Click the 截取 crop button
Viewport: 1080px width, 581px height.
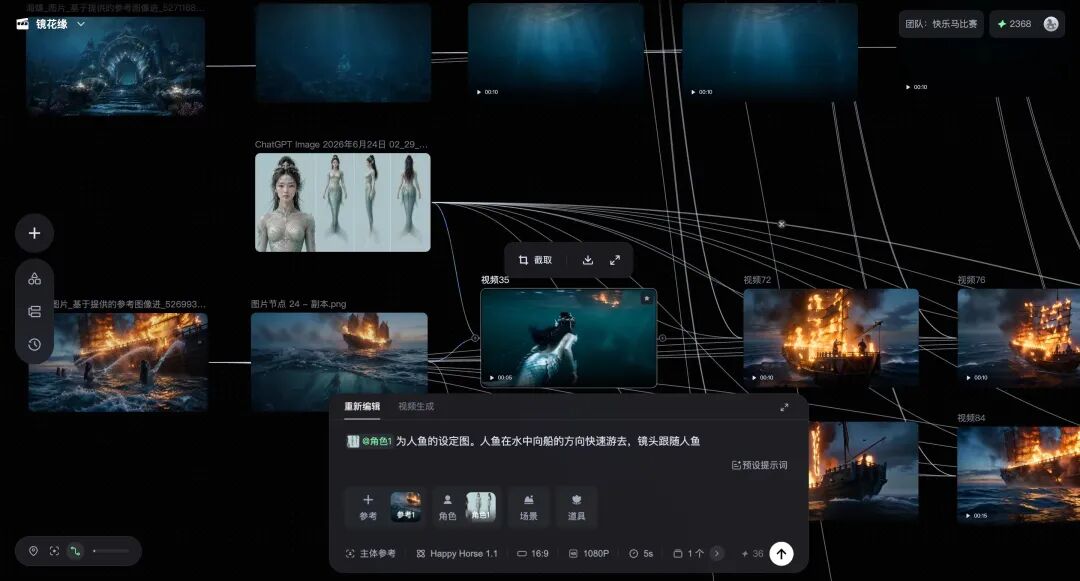coord(535,260)
